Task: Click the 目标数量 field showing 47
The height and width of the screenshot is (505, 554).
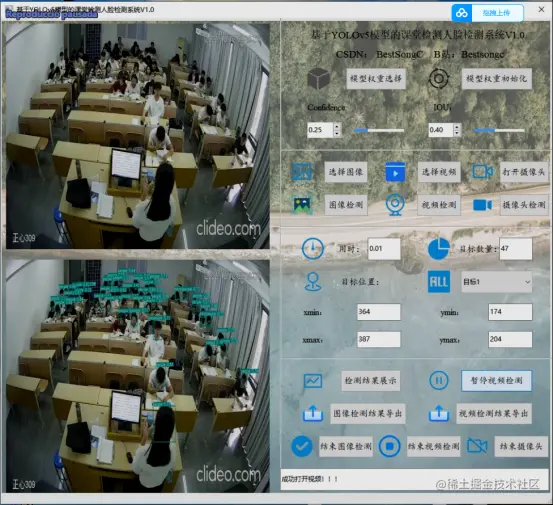Action: (515, 249)
